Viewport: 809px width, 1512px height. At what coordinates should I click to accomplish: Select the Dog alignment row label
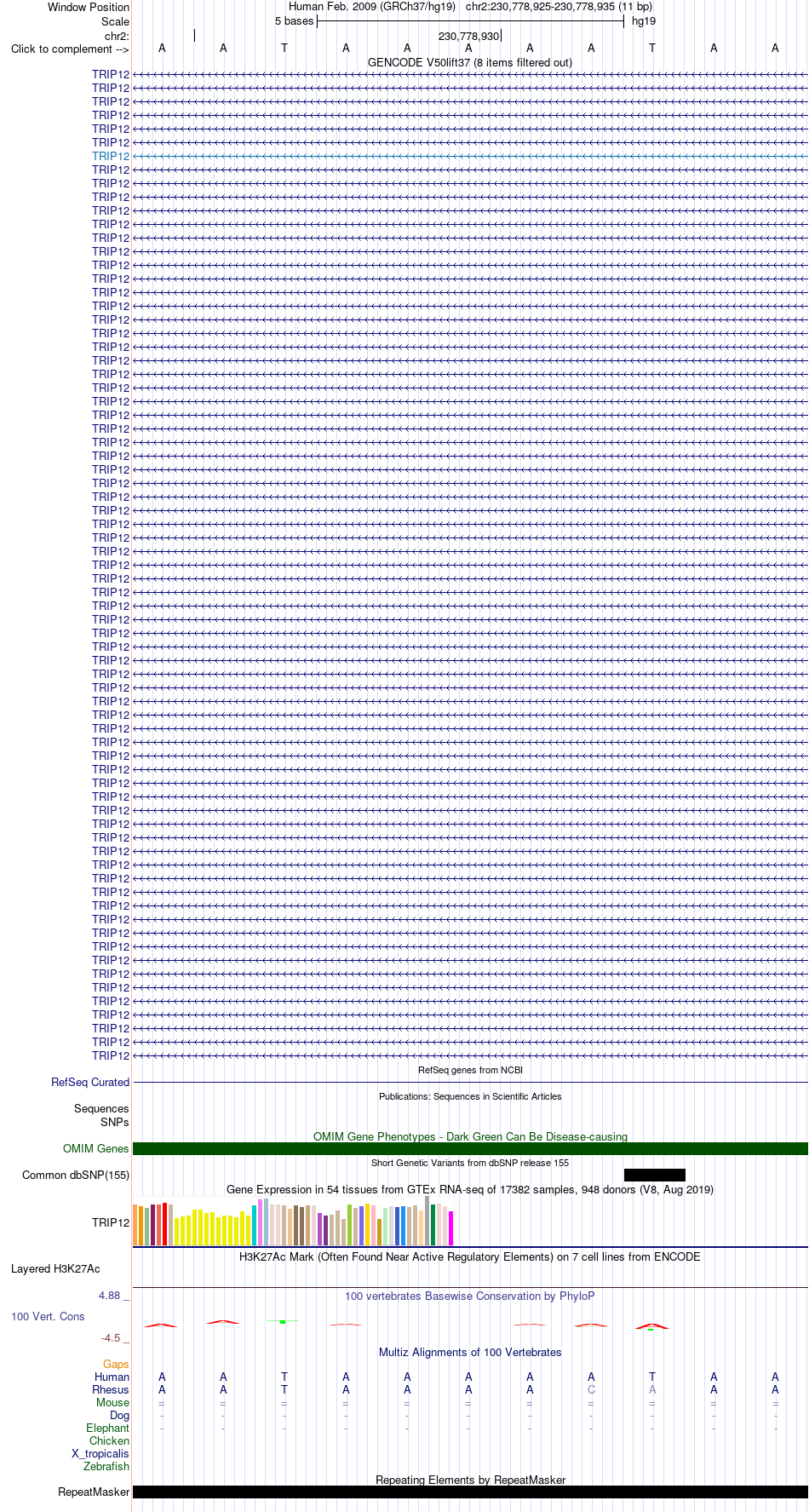120,1416
